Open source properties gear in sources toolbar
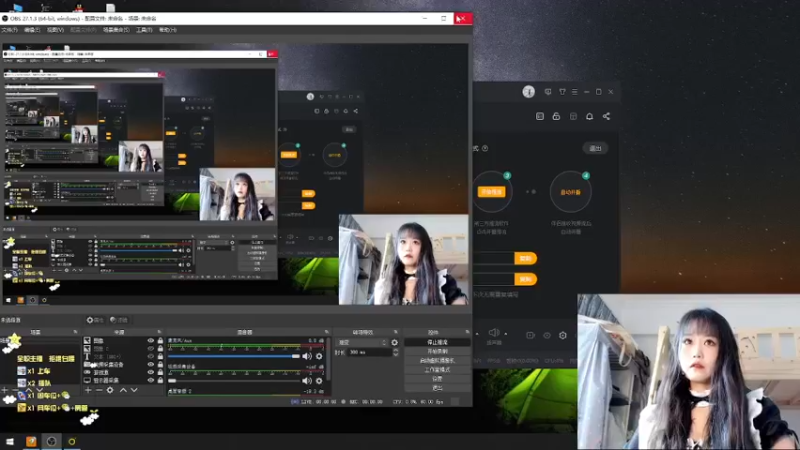 pos(110,390)
